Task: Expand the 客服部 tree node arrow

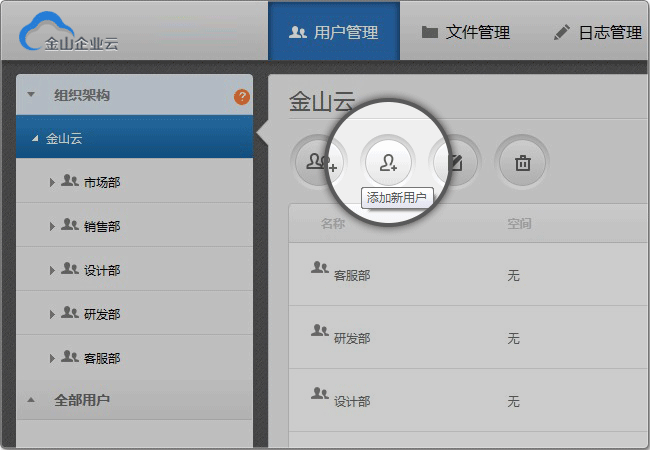Action: click(x=52, y=358)
